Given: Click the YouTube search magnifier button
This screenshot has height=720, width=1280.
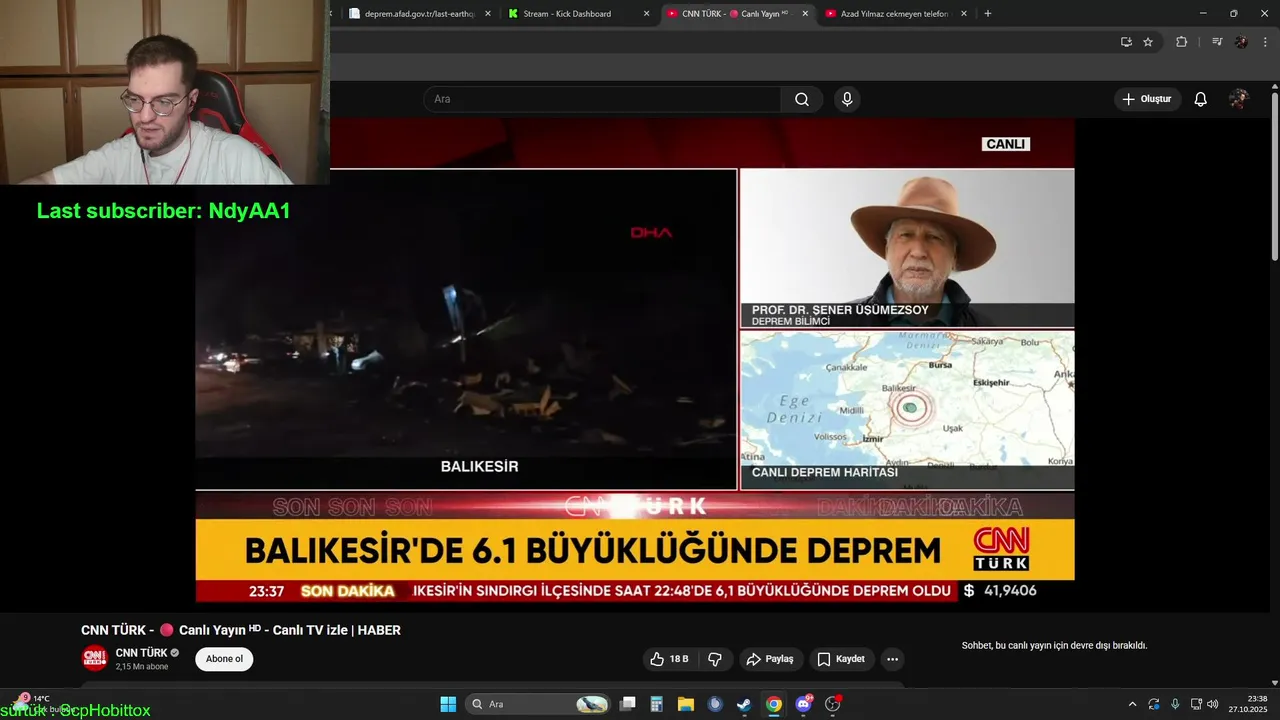Looking at the screenshot, I should click(x=802, y=99).
